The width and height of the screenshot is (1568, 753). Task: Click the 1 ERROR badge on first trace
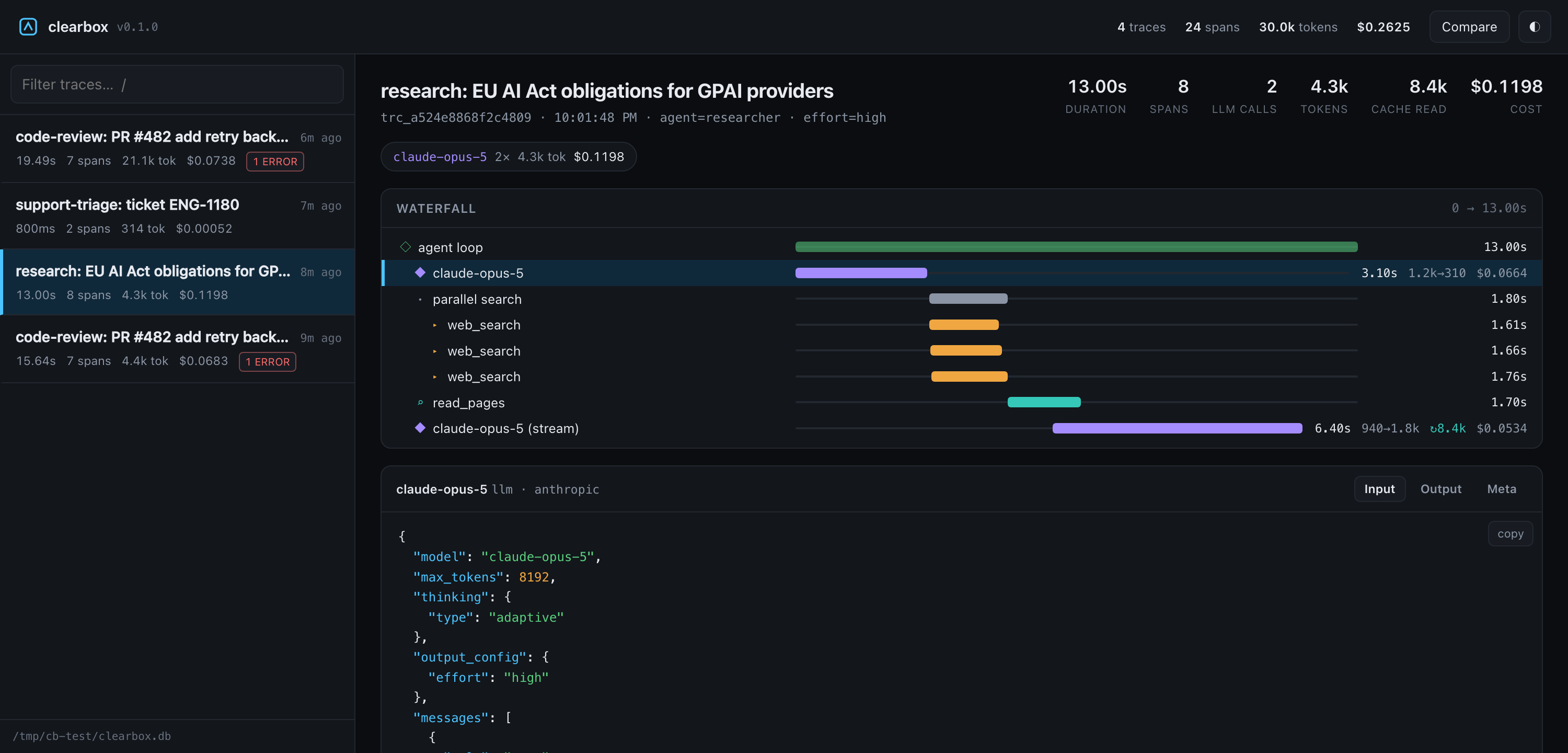(x=275, y=162)
